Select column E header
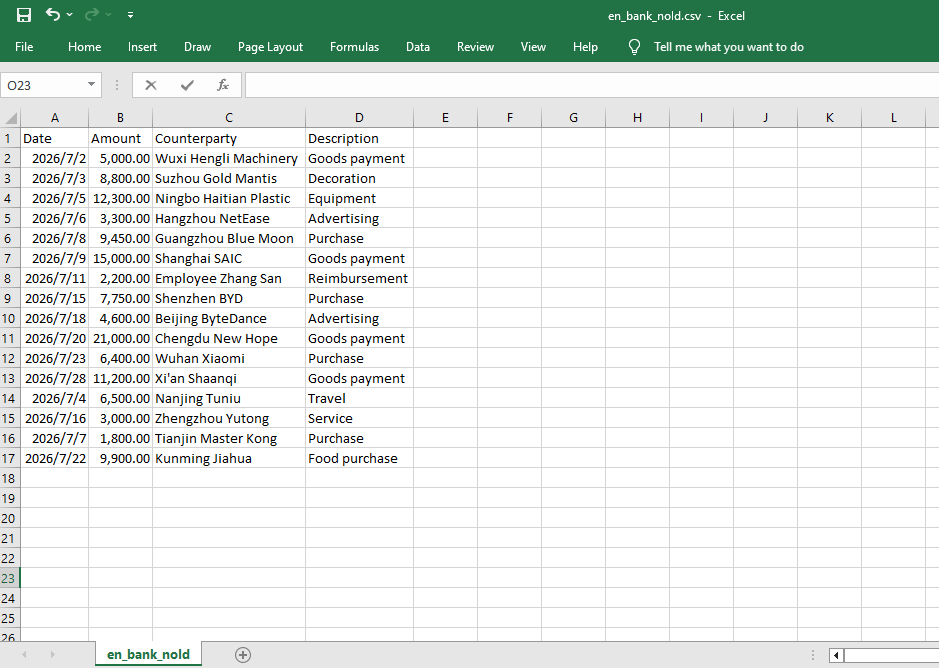This screenshot has width=939, height=668. [445, 117]
